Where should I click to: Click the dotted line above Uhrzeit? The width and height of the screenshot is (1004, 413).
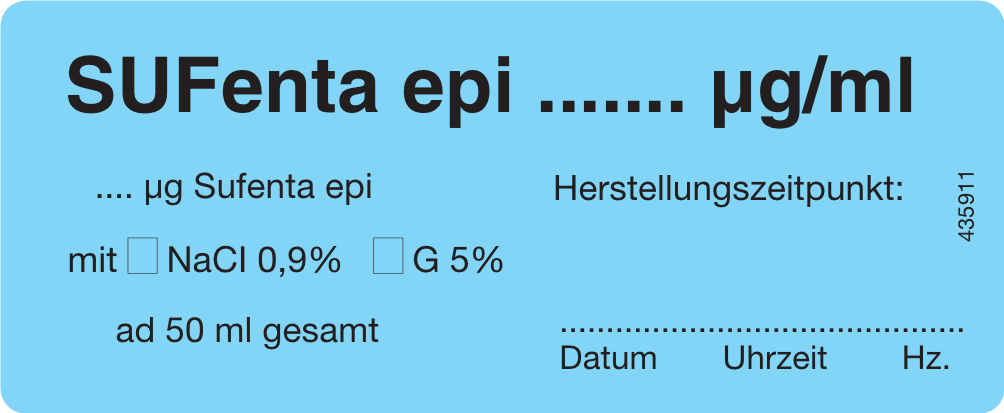pos(775,330)
